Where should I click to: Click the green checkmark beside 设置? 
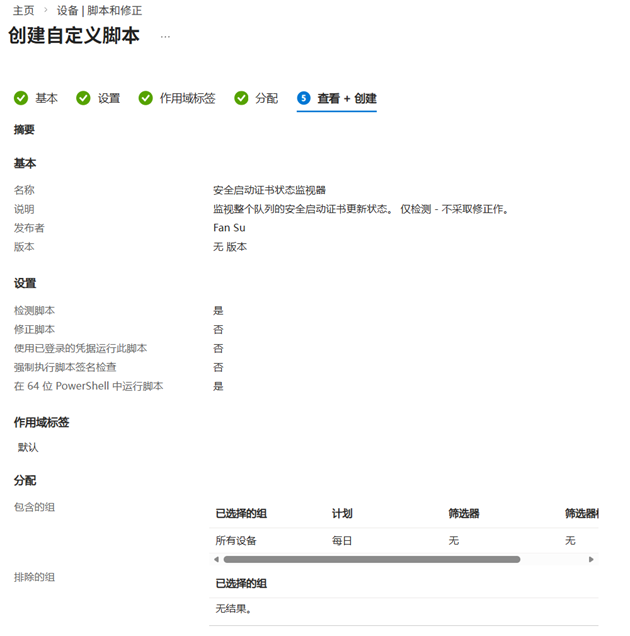pyautogui.click(x=83, y=98)
